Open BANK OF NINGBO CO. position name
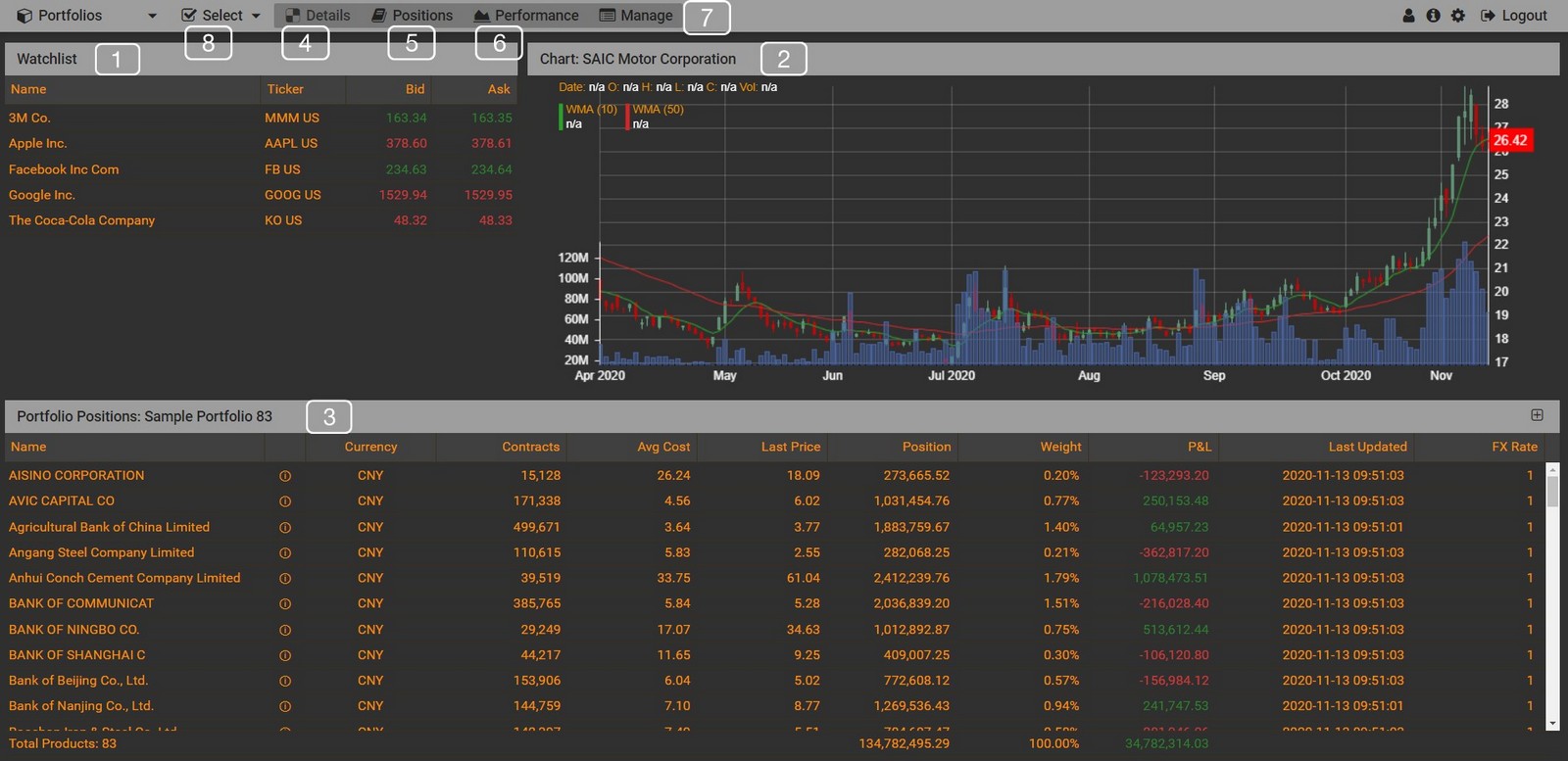 pos(74,630)
